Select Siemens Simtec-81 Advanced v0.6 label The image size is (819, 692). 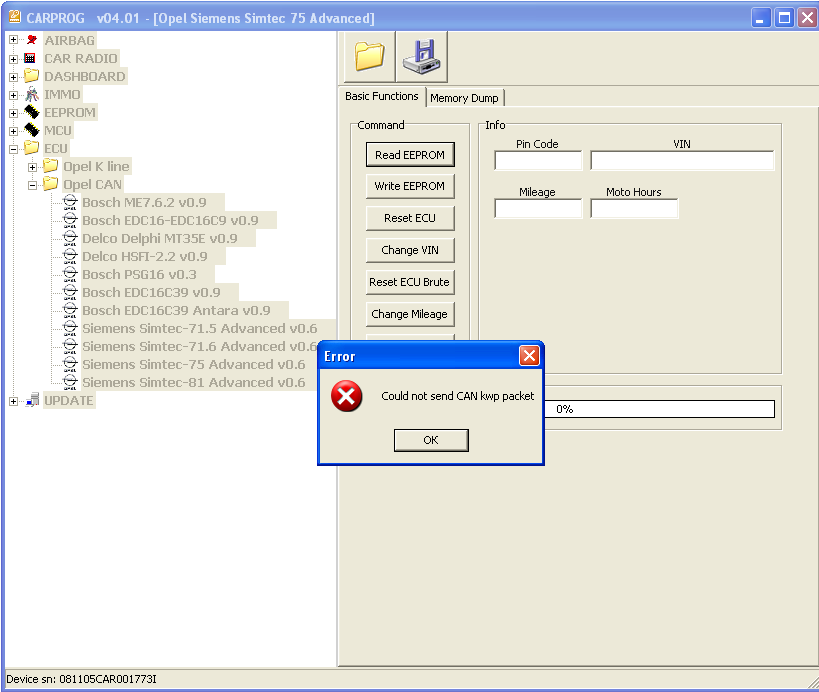194,382
